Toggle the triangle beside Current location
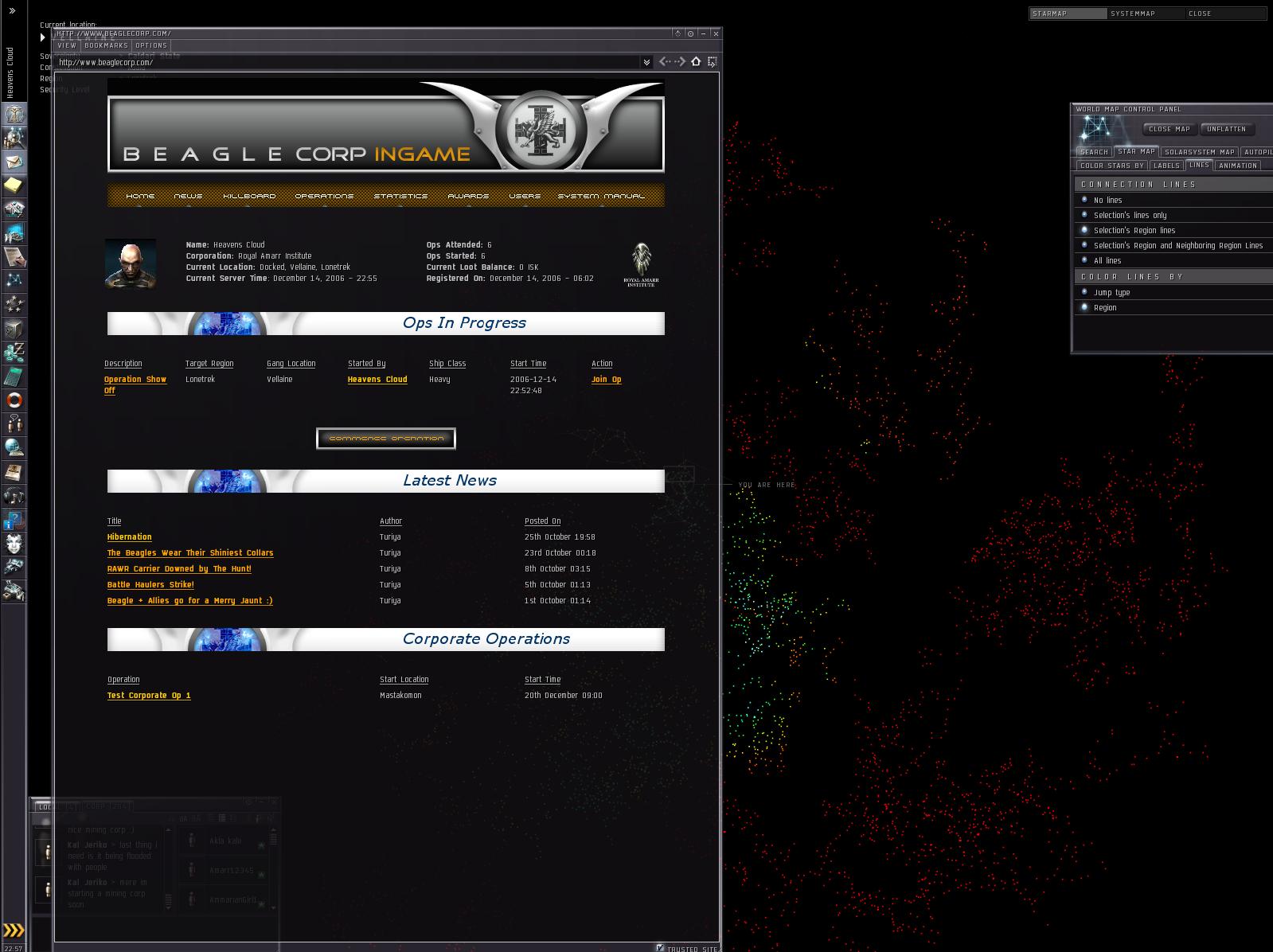This screenshot has width=1273, height=952. point(43,37)
